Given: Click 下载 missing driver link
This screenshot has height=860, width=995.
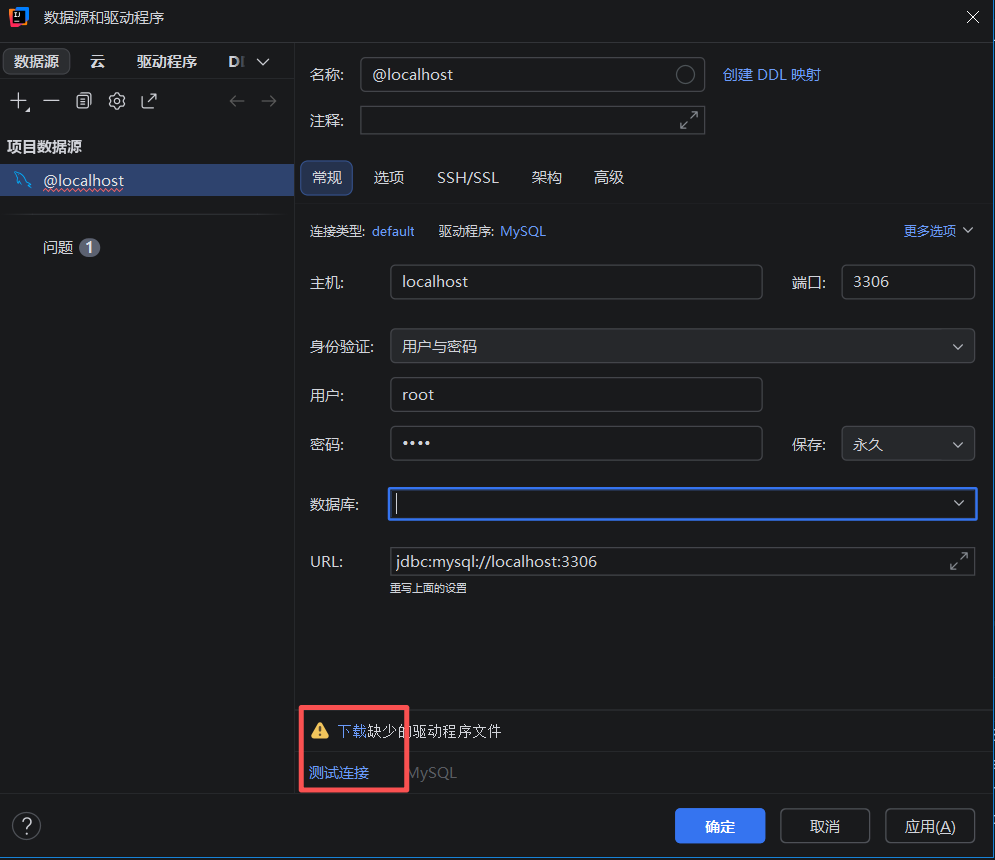Looking at the screenshot, I should 352,731.
